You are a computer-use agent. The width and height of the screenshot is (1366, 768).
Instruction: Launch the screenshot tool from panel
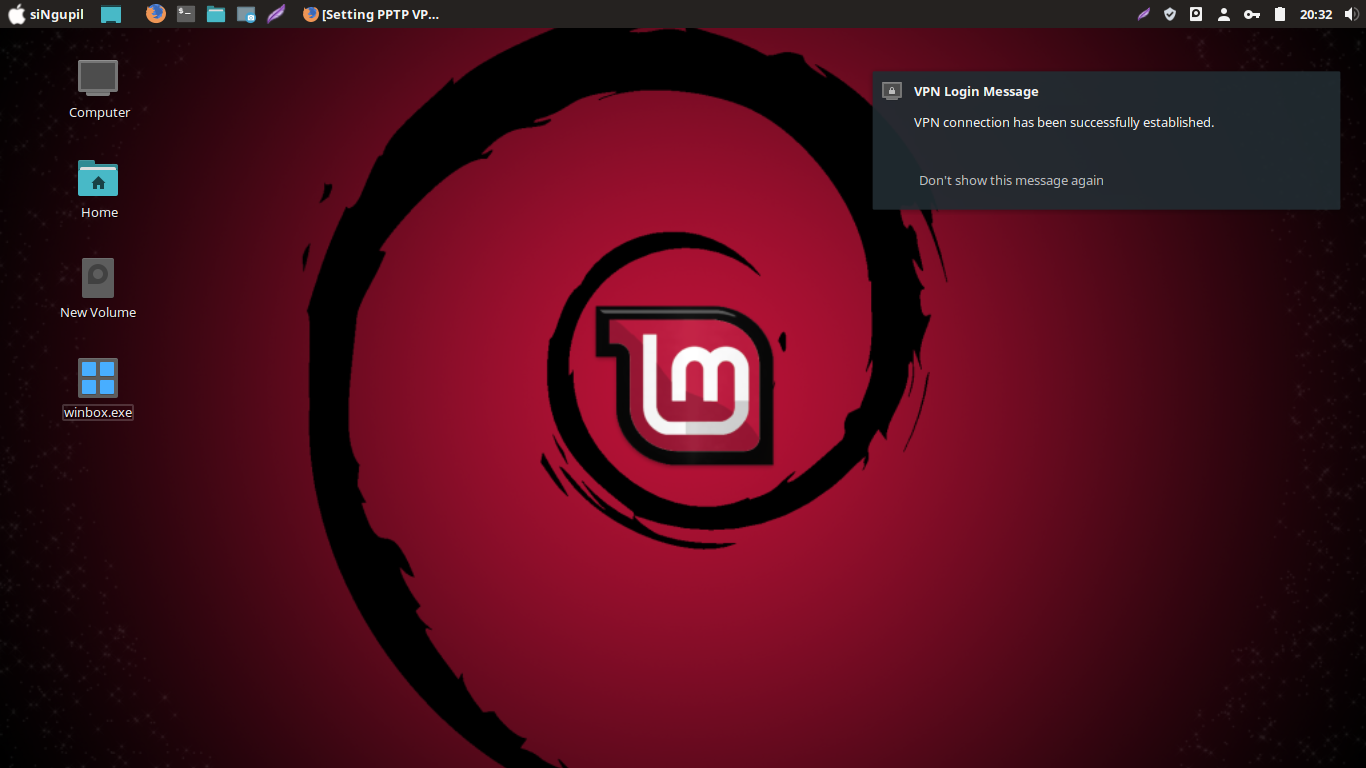pyautogui.click(x=246, y=14)
